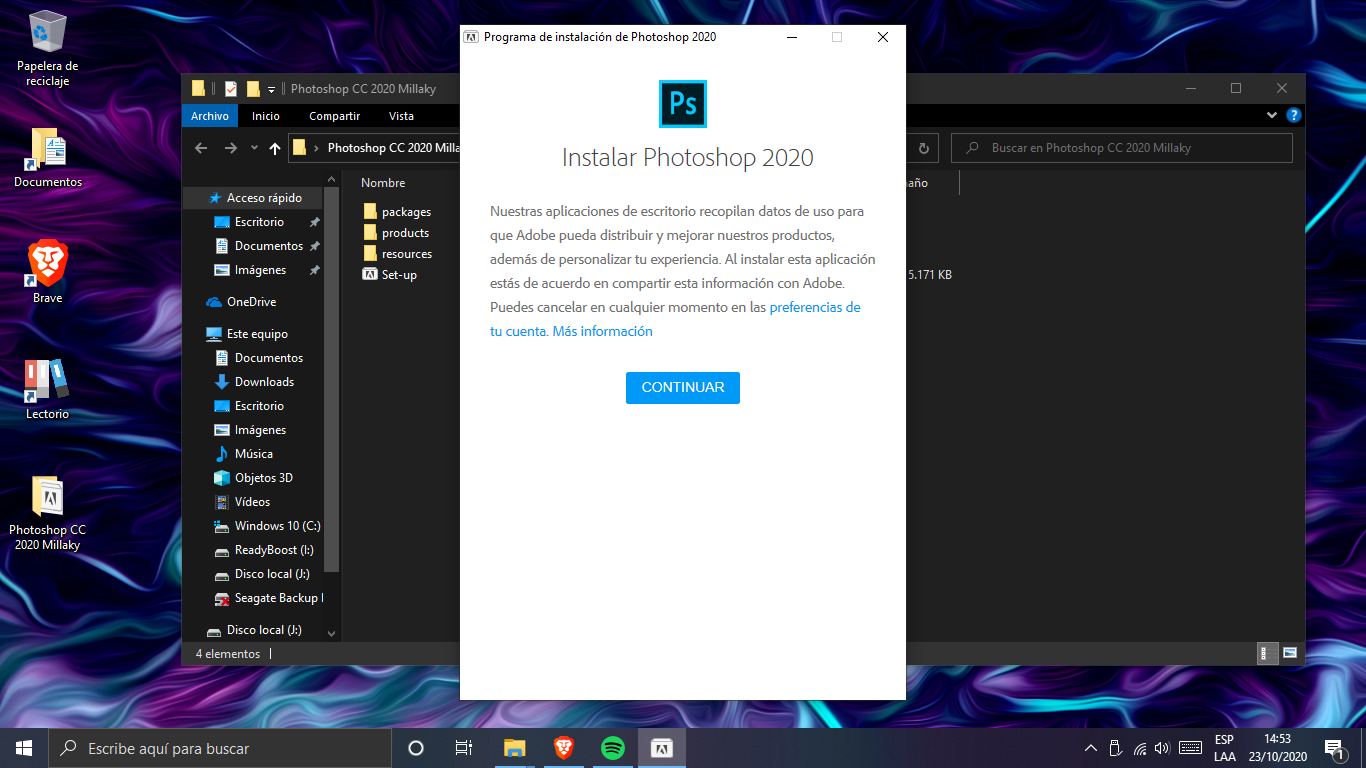The height and width of the screenshot is (768, 1366).
Task: Open pinned Imágenes under Acceso rápido
Action: pos(250,270)
